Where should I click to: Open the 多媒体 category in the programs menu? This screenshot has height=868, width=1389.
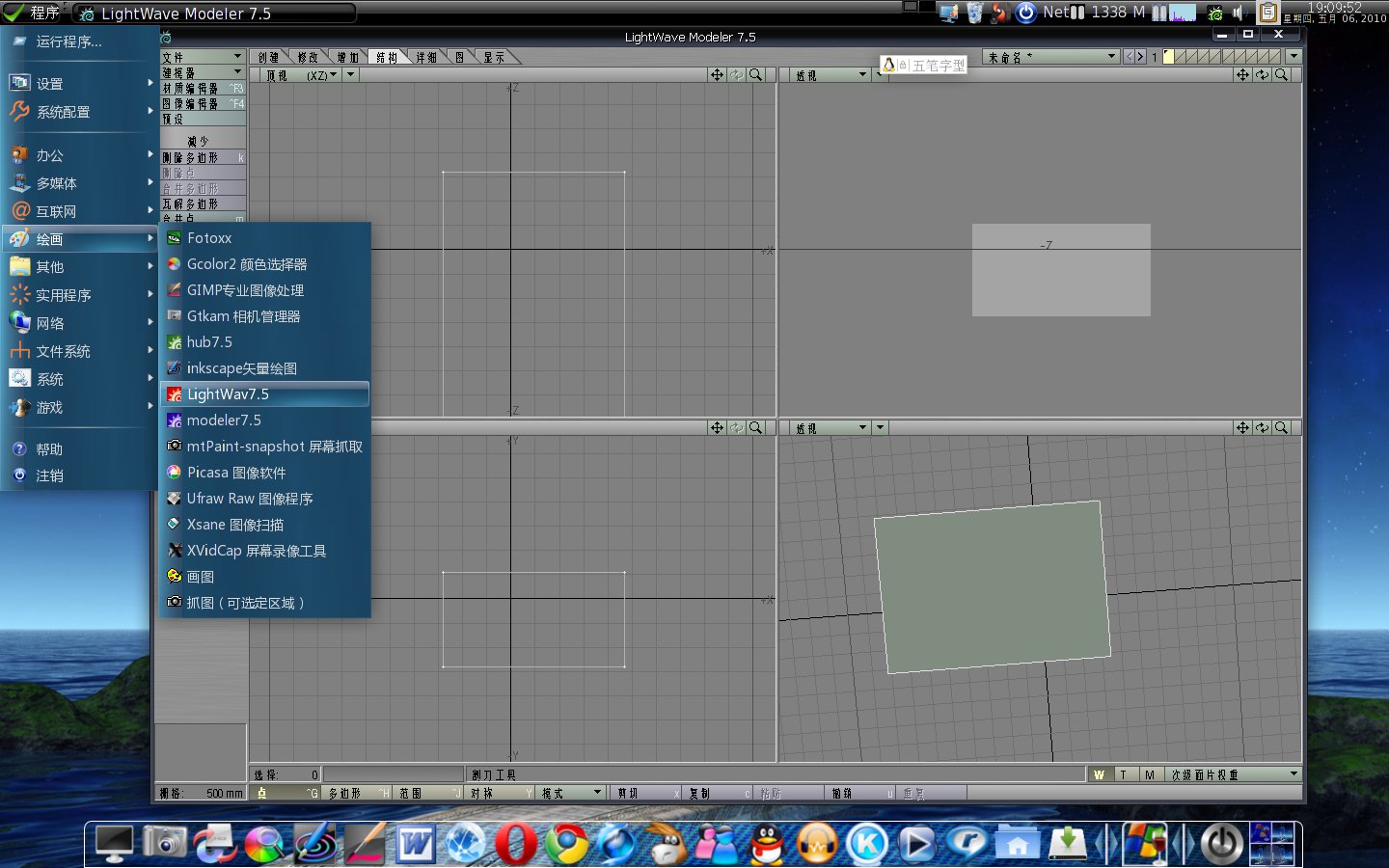pos(79,183)
